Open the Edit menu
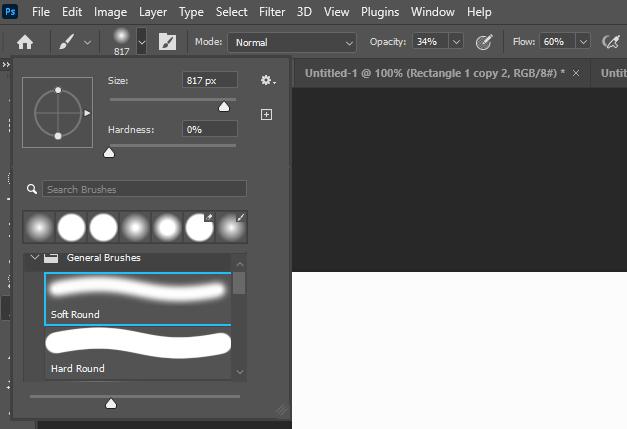The width and height of the screenshot is (627, 429). 72,12
